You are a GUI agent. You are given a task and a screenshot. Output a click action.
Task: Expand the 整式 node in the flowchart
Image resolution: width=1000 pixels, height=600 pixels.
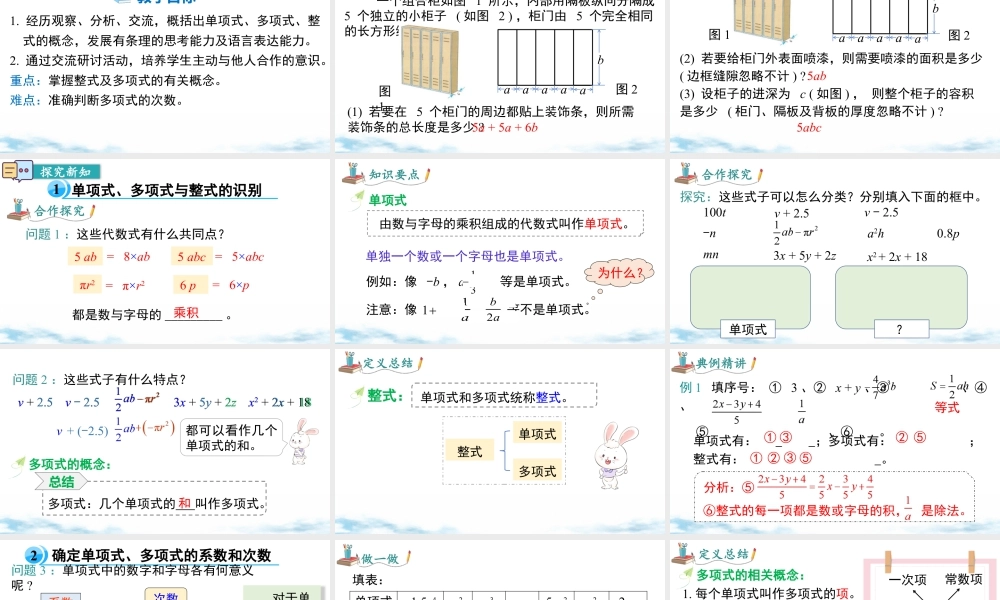click(469, 451)
